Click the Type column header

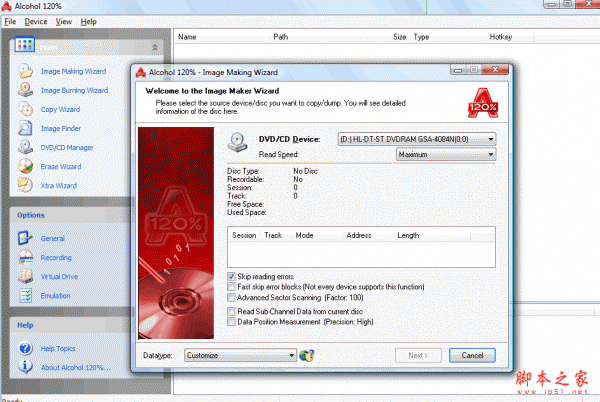(x=448, y=37)
